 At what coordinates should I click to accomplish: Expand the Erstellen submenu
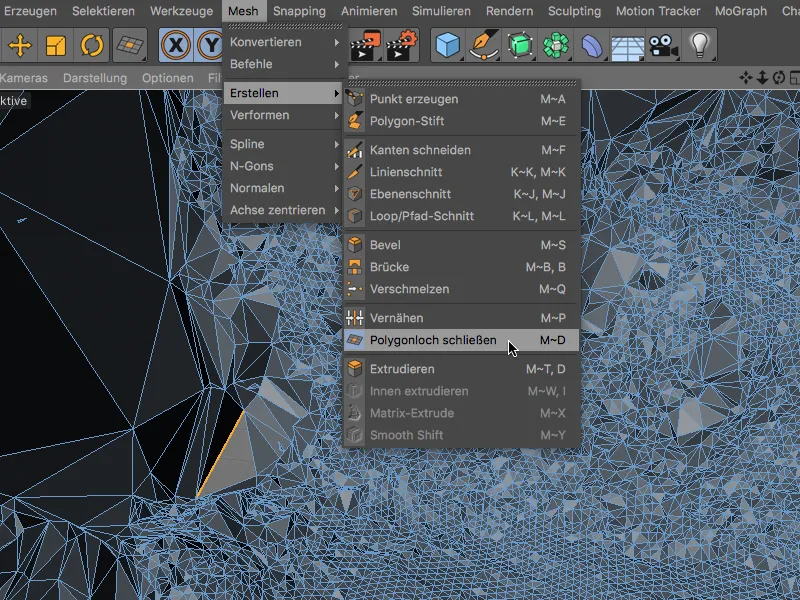click(283, 93)
